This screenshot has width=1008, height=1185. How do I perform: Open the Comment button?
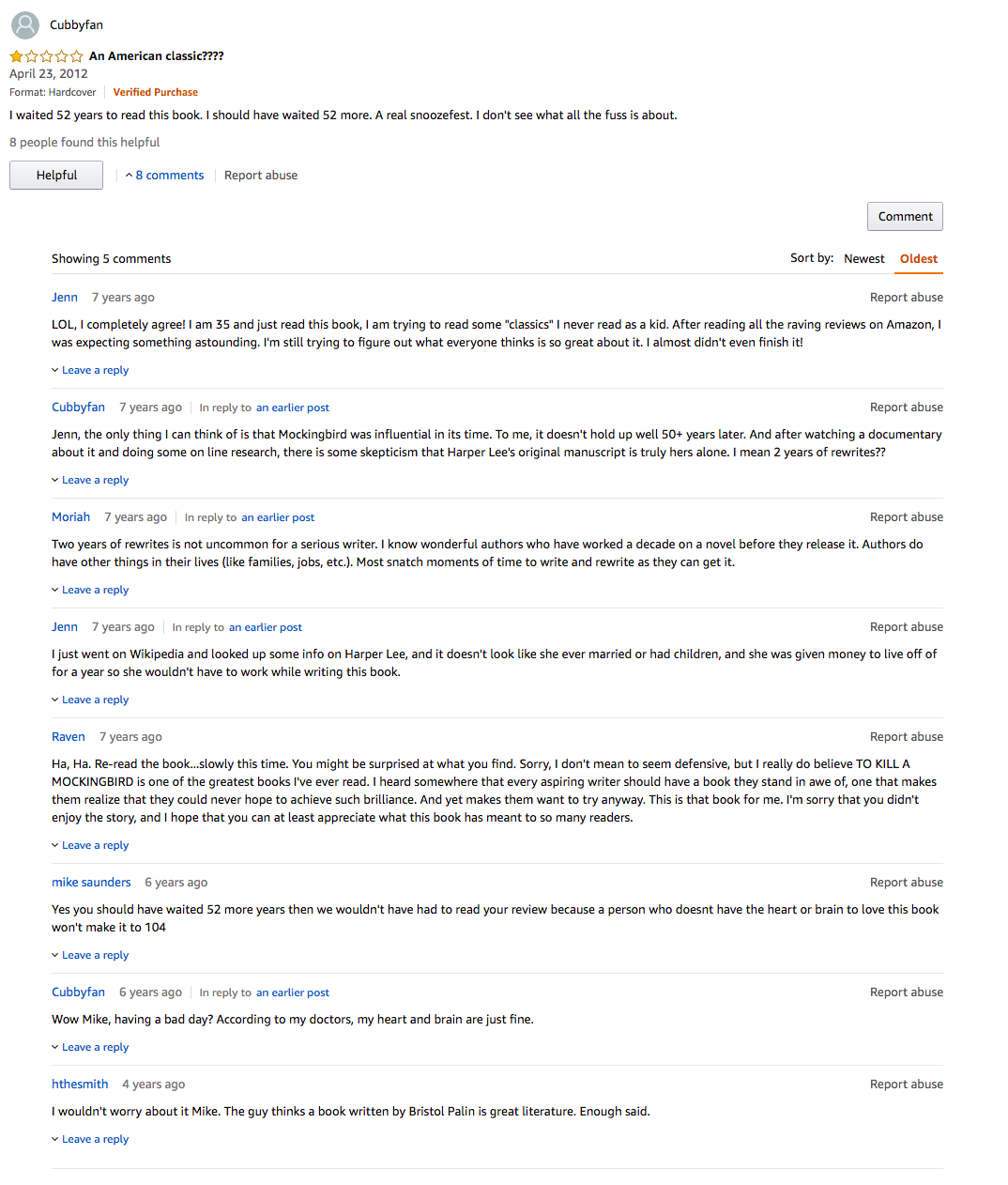[x=905, y=216]
